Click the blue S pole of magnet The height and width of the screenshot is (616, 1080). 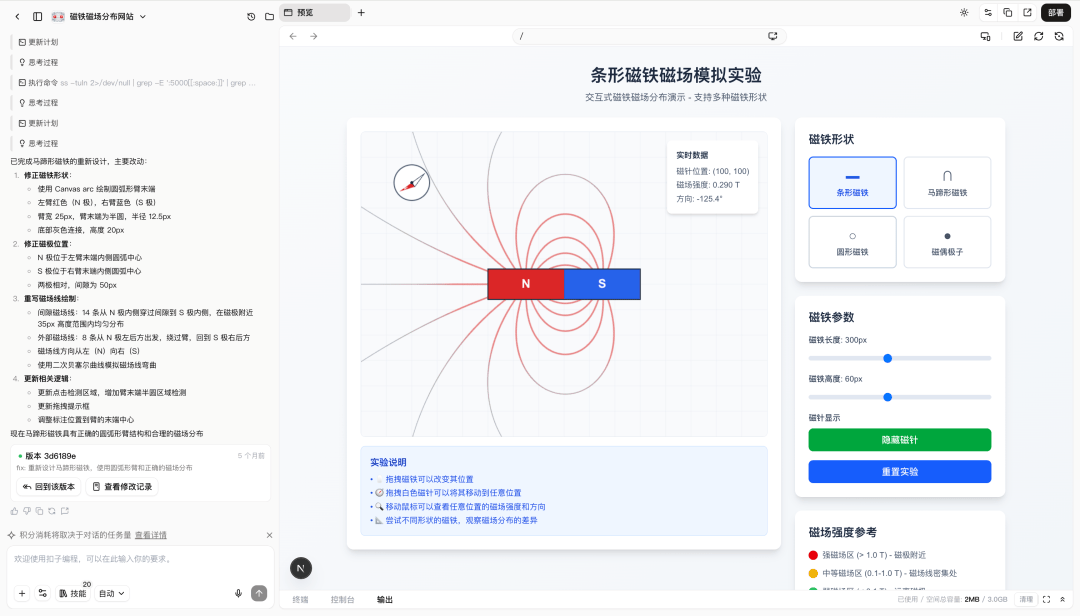(602, 284)
